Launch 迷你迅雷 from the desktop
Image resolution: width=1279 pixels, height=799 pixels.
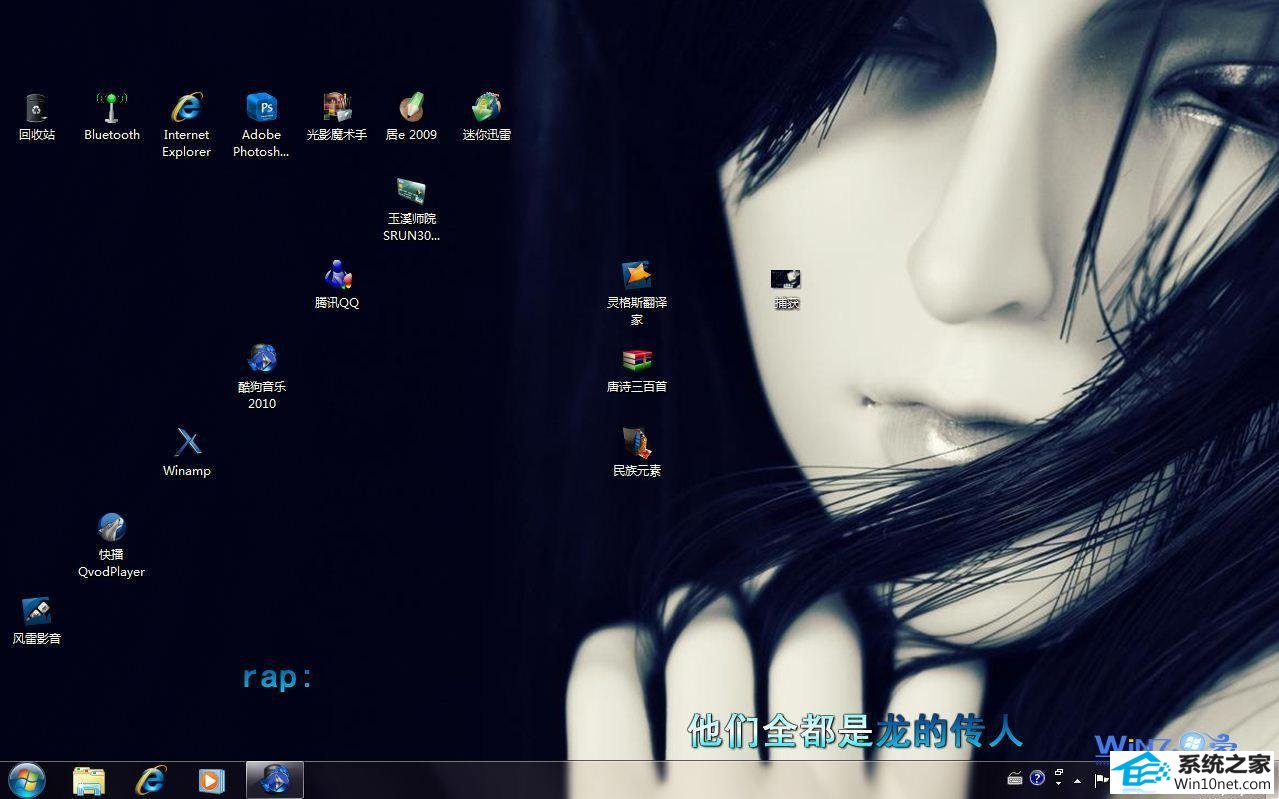[x=487, y=117]
